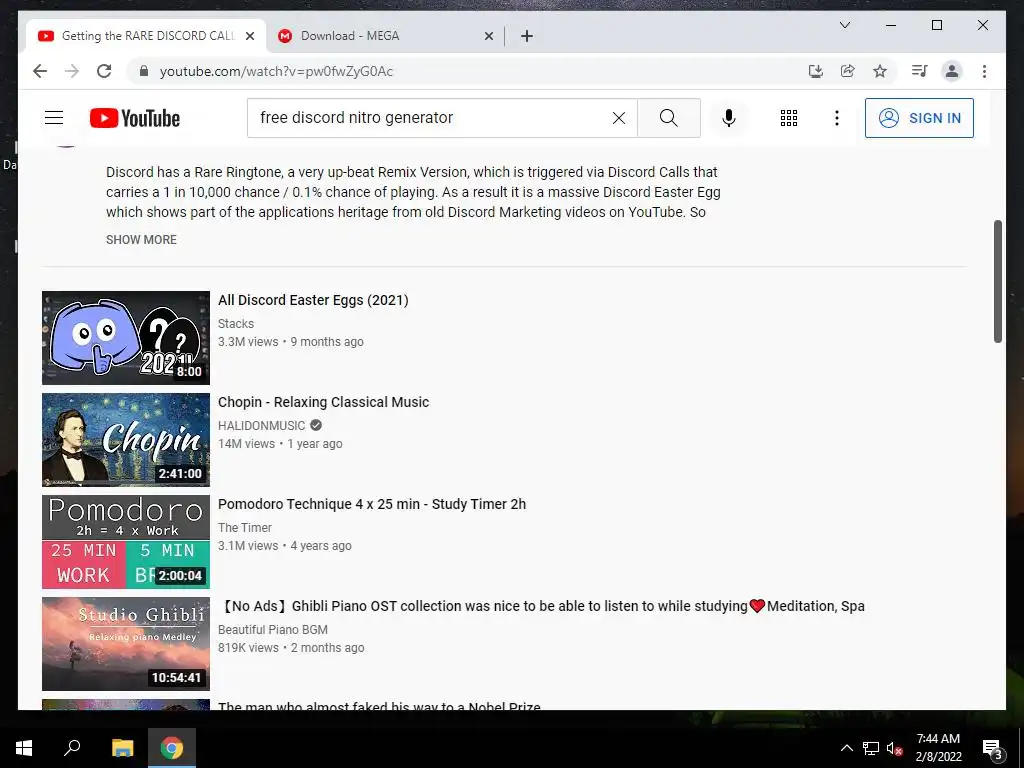Open Chopin - Relaxing Classical Music title
Screen dimensions: 1024x768
coord(323,402)
